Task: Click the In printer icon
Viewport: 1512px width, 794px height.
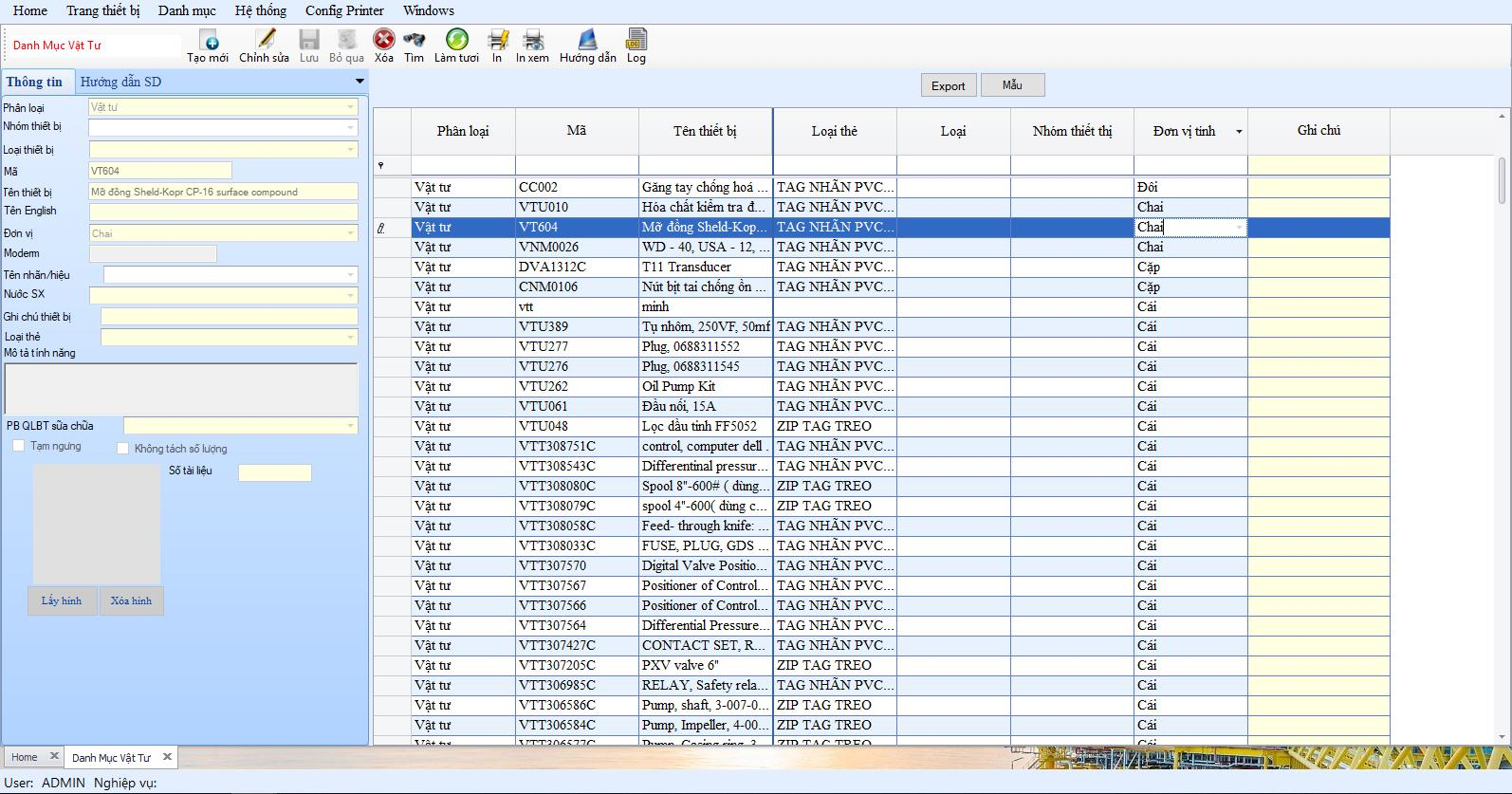Action: pos(497,40)
